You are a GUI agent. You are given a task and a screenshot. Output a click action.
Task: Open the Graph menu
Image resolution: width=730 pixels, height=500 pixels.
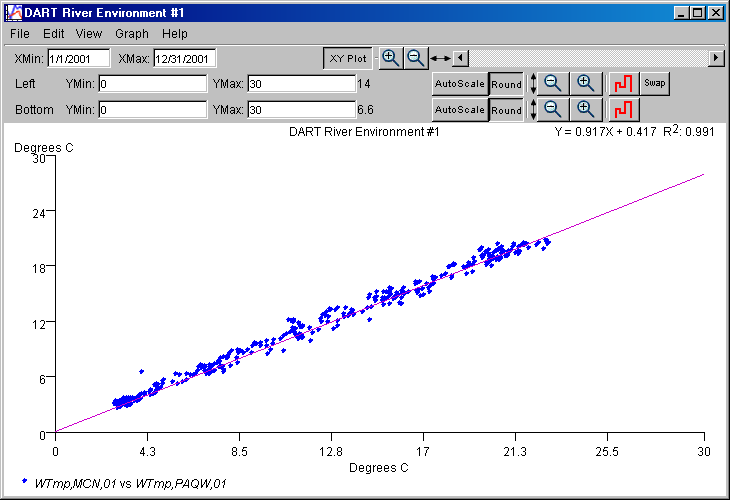pyautogui.click(x=132, y=34)
